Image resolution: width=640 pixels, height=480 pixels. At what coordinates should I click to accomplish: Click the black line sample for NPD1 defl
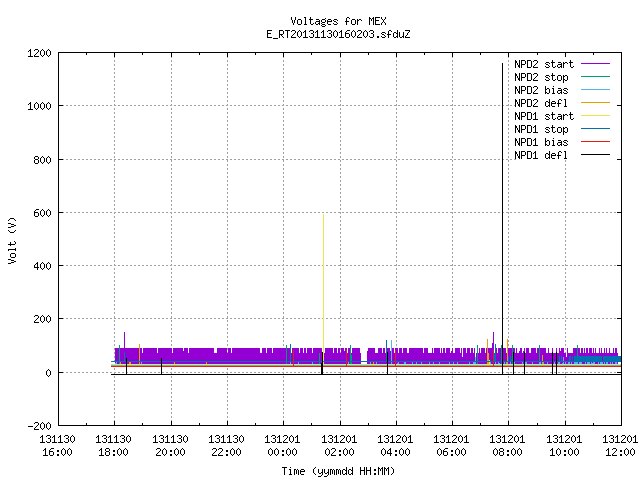pos(596,155)
